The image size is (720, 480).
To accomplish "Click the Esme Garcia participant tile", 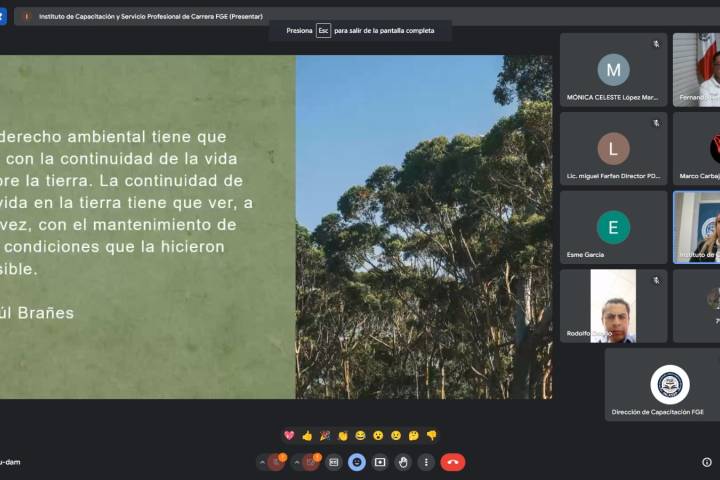I will coord(613,227).
